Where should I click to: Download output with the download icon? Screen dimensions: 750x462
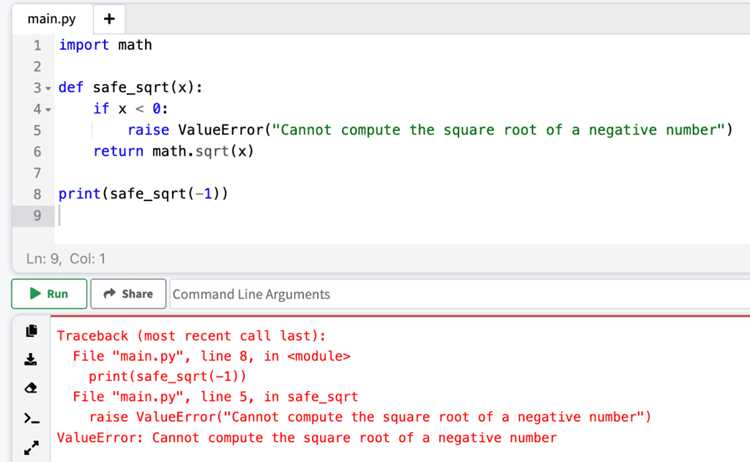coord(31,359)
